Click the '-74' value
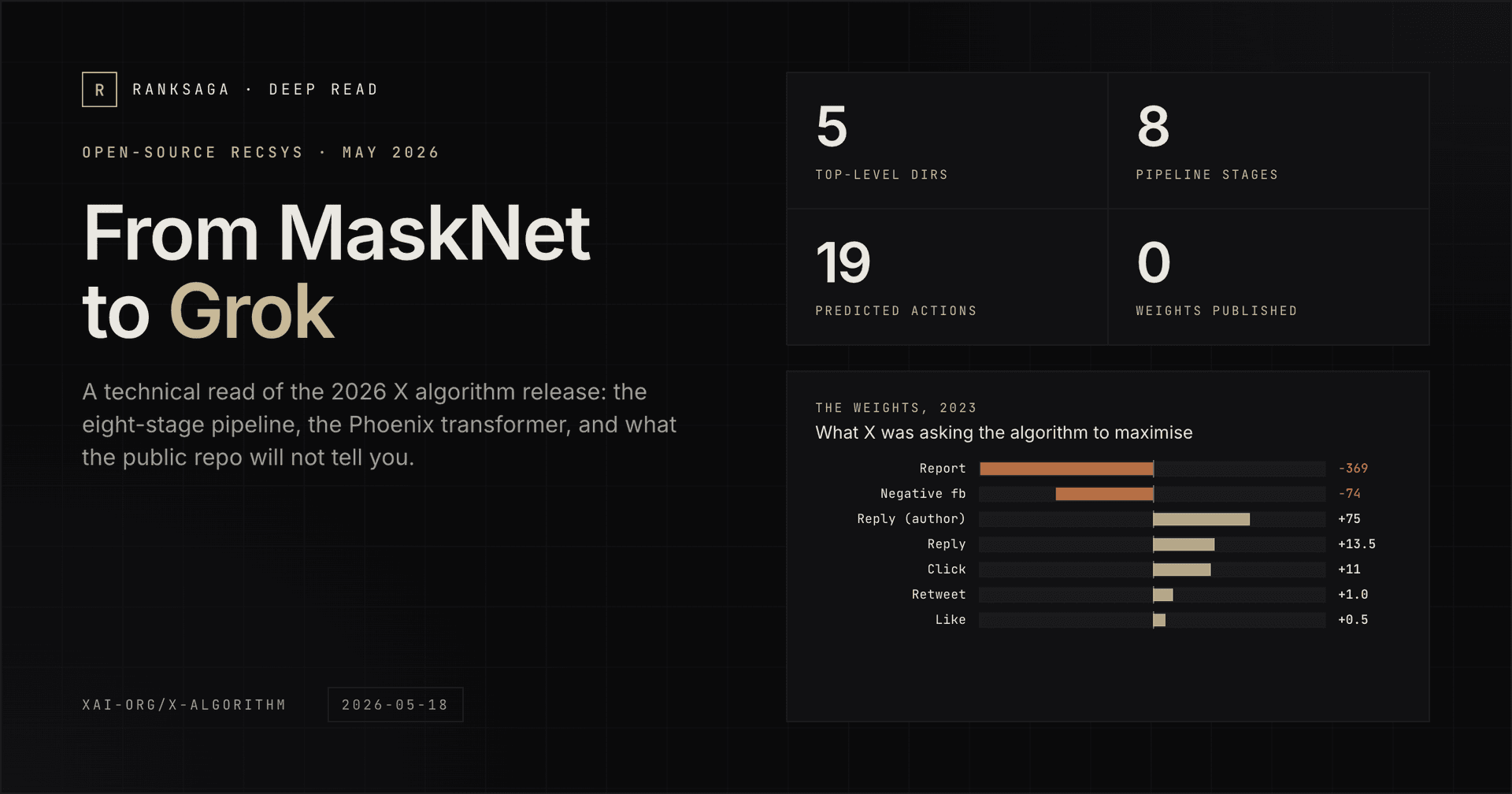The image size is (1512, 794). point(1350,494)
